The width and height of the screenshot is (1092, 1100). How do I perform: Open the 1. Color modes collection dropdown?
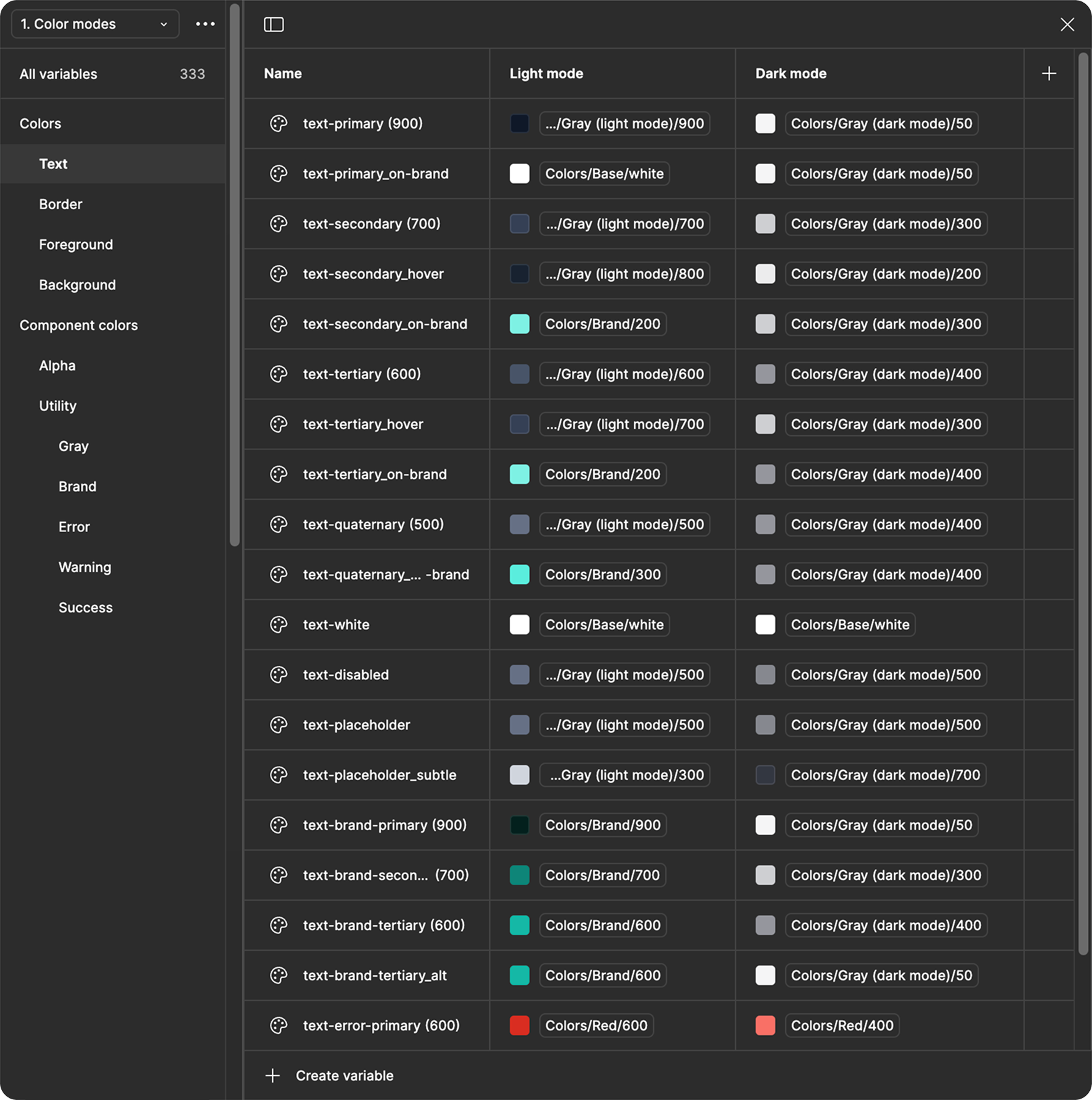(95, 24)
